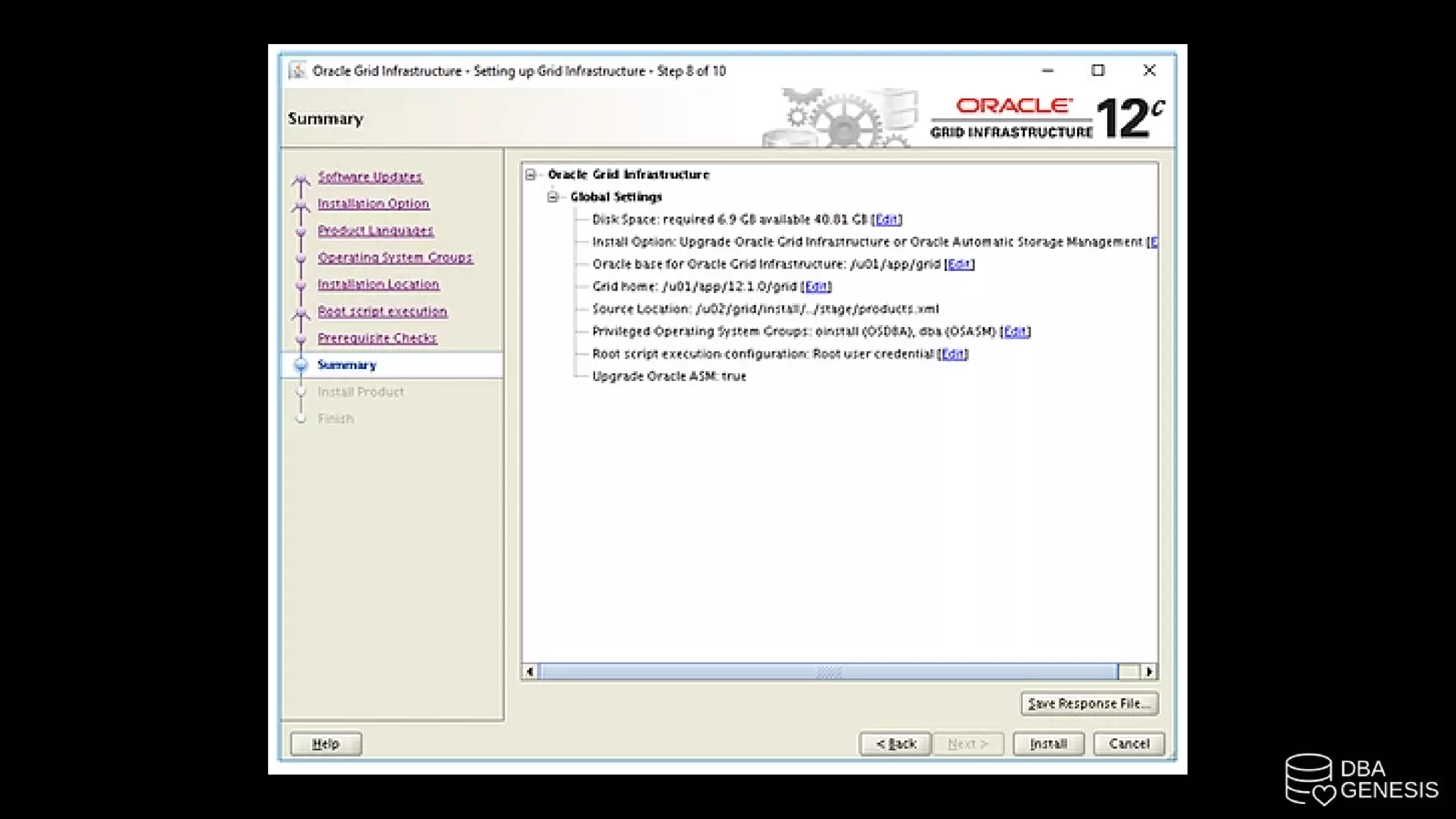This screenshot has height=819, width=1456.
Task: Maximize the installer window
Action: pyautogui.click(x=1098, y=70)
